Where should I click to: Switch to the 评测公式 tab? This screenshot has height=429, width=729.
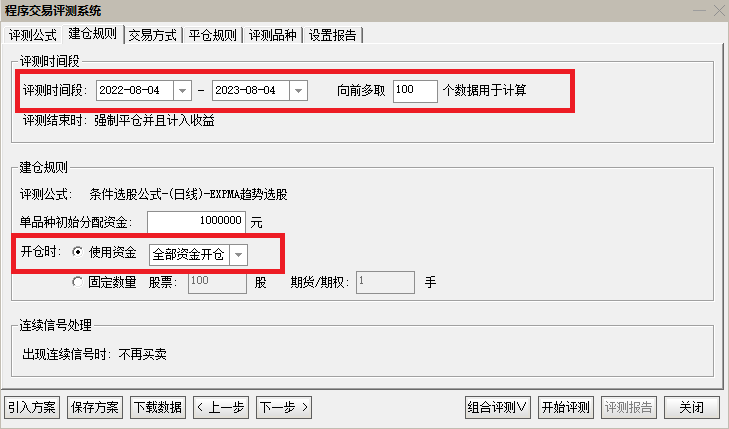pos(33,35)
